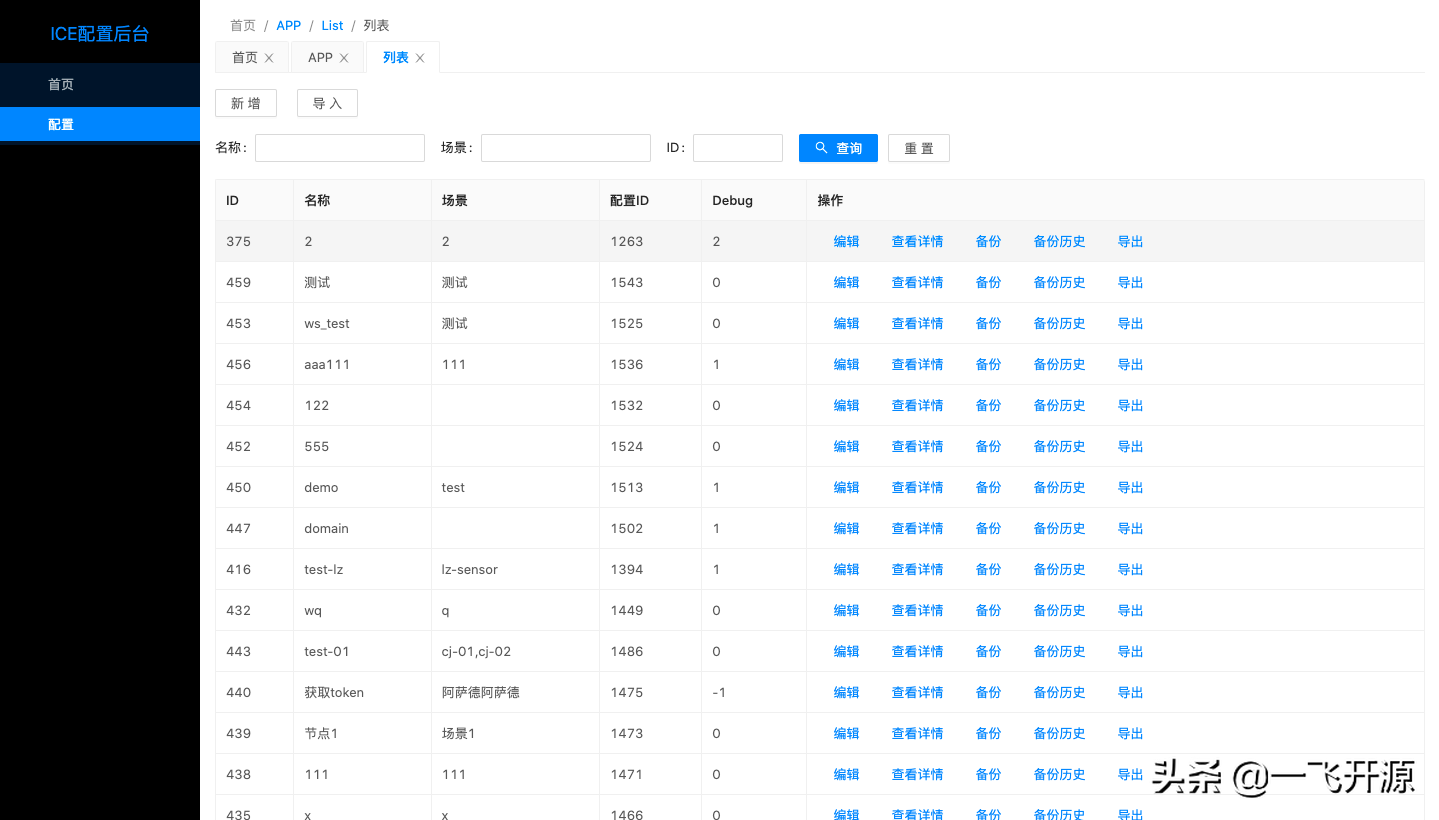Select 配置 in the sidebar
1439x820 pixels.
[100, 124]
